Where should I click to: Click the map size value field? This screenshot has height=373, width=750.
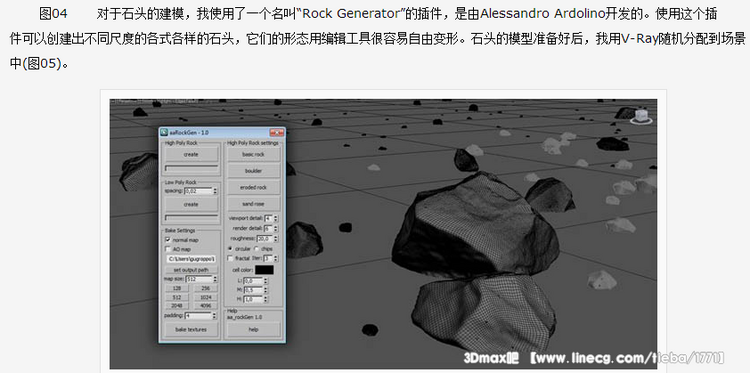[199, 279]
